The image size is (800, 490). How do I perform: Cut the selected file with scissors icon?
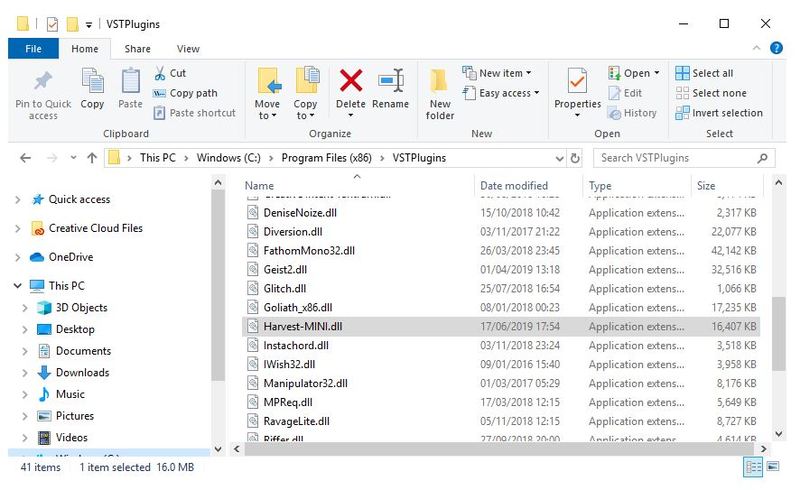point(160,73)
